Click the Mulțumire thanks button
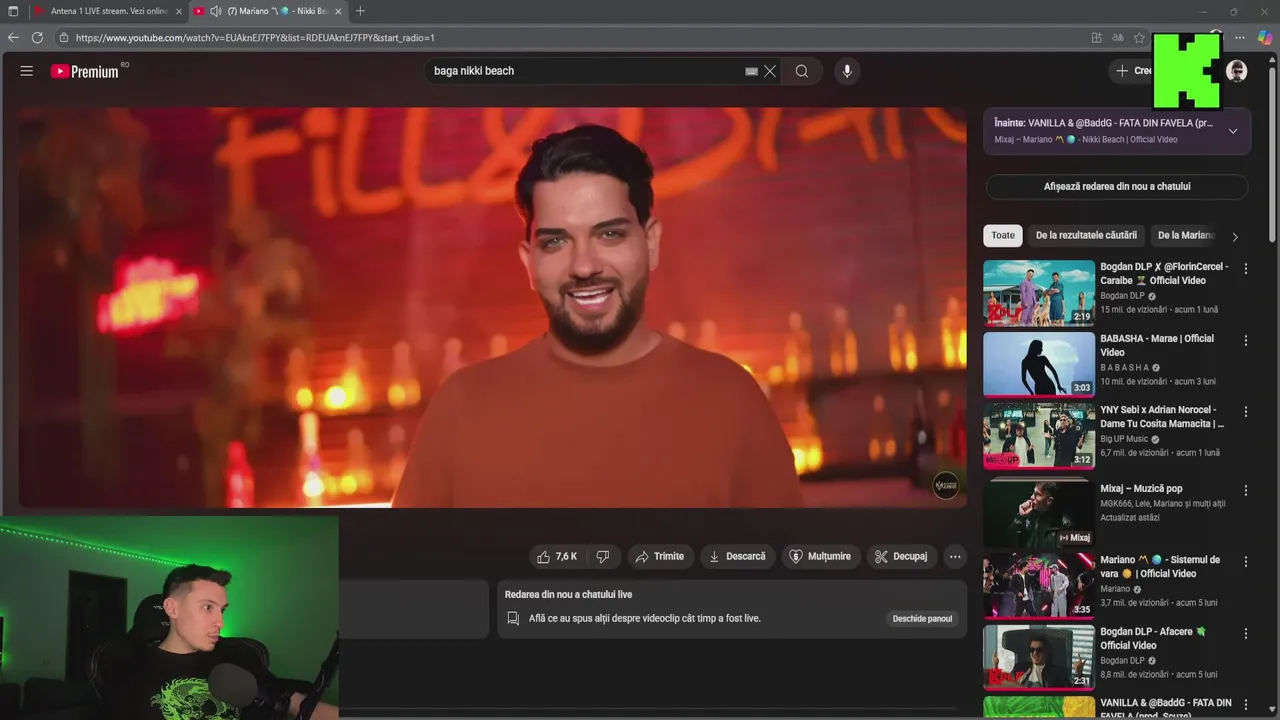The image size is (1280, 720). pyautogui.click(x=820, y=557)
